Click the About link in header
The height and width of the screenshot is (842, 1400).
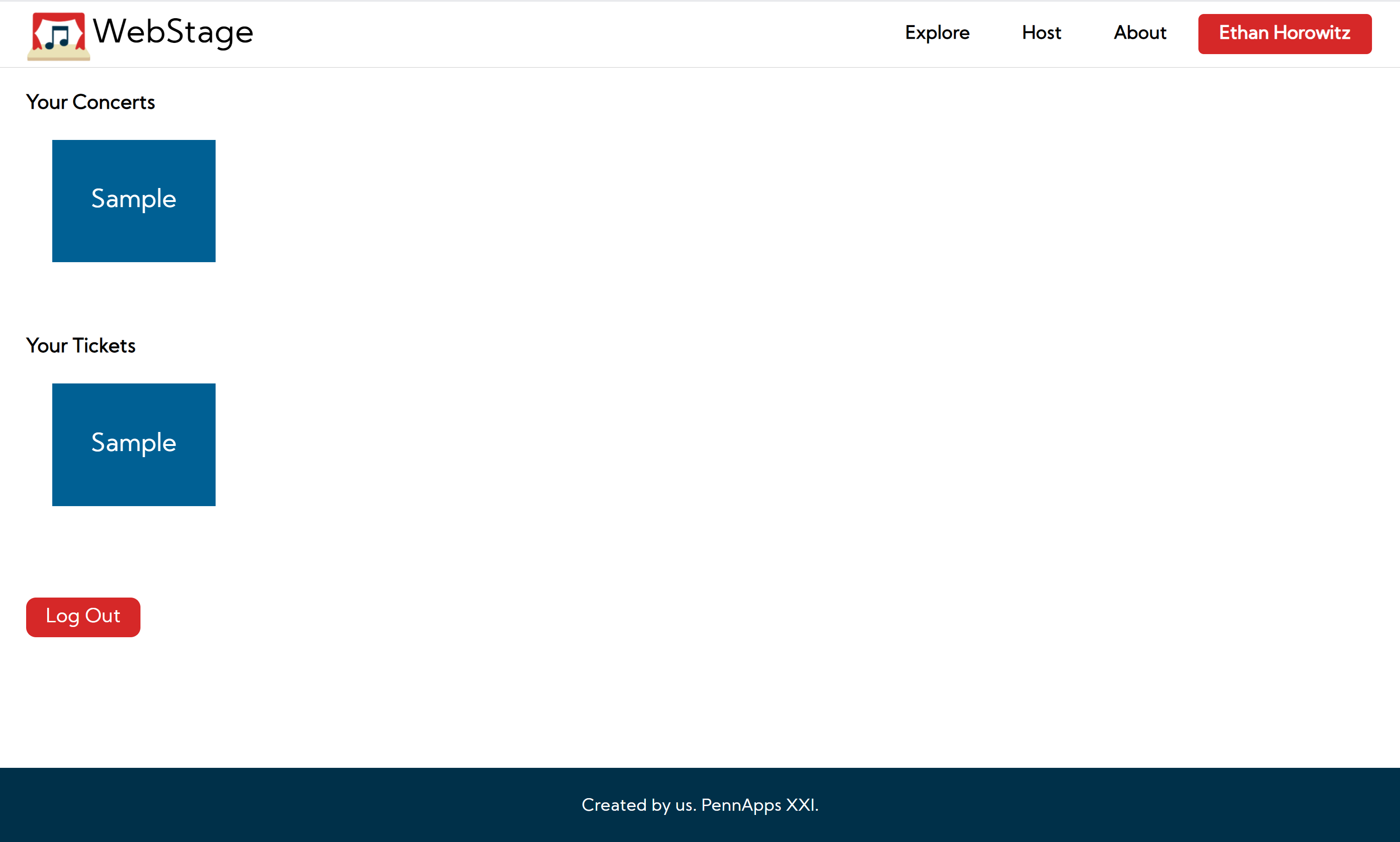pos(1140,33)
